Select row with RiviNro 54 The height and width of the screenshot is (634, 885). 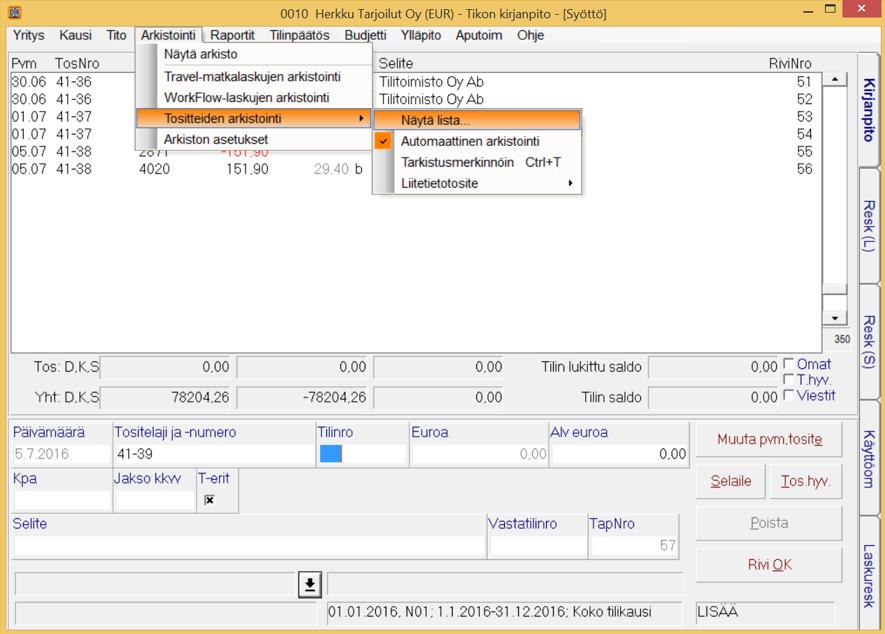416,134
